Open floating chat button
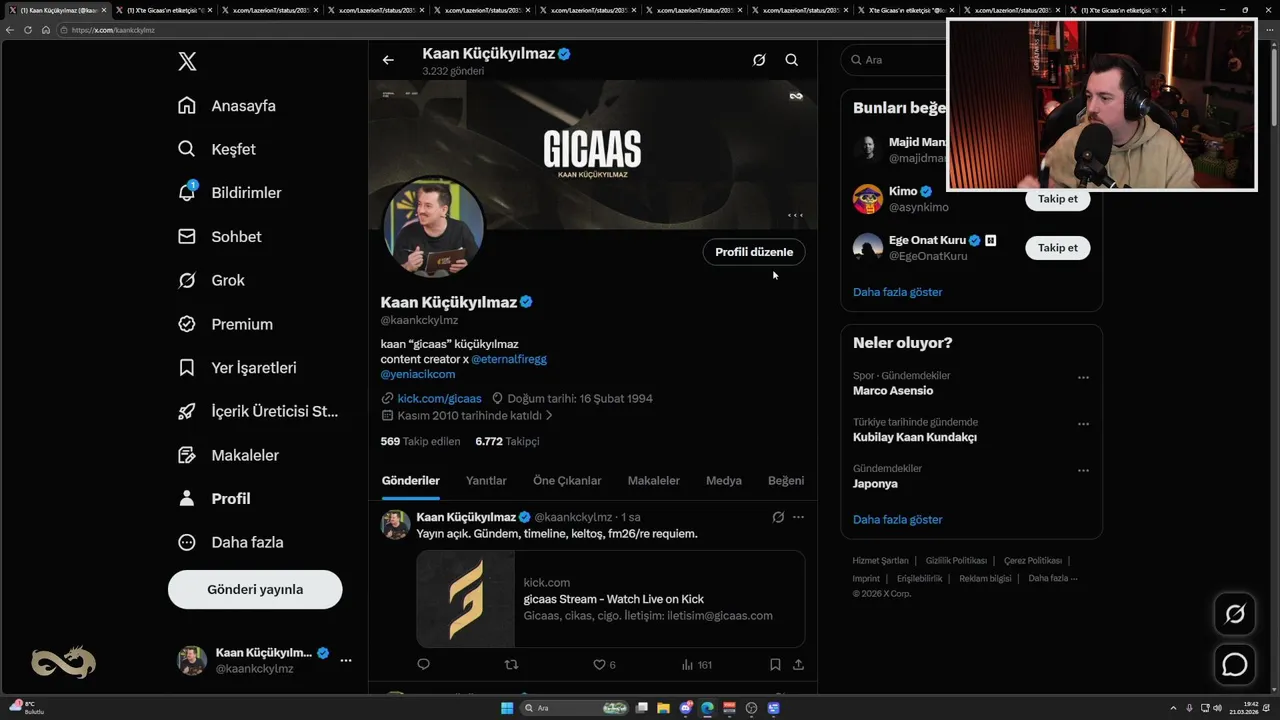 point(1235,664)
